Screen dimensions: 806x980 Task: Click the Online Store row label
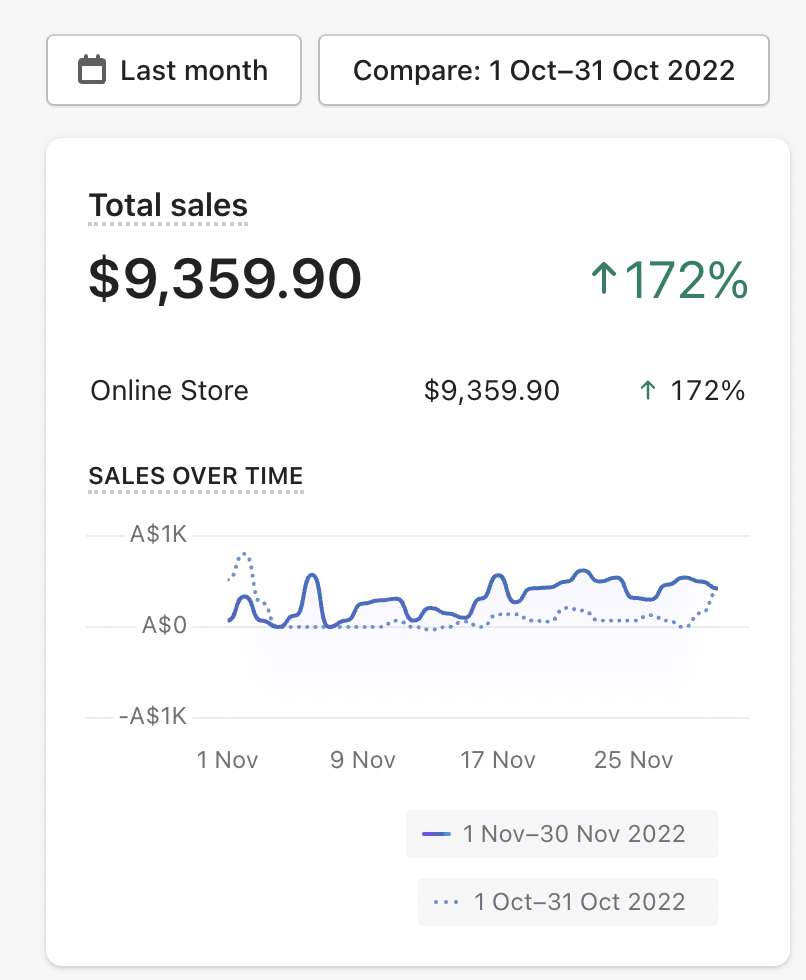169,391
